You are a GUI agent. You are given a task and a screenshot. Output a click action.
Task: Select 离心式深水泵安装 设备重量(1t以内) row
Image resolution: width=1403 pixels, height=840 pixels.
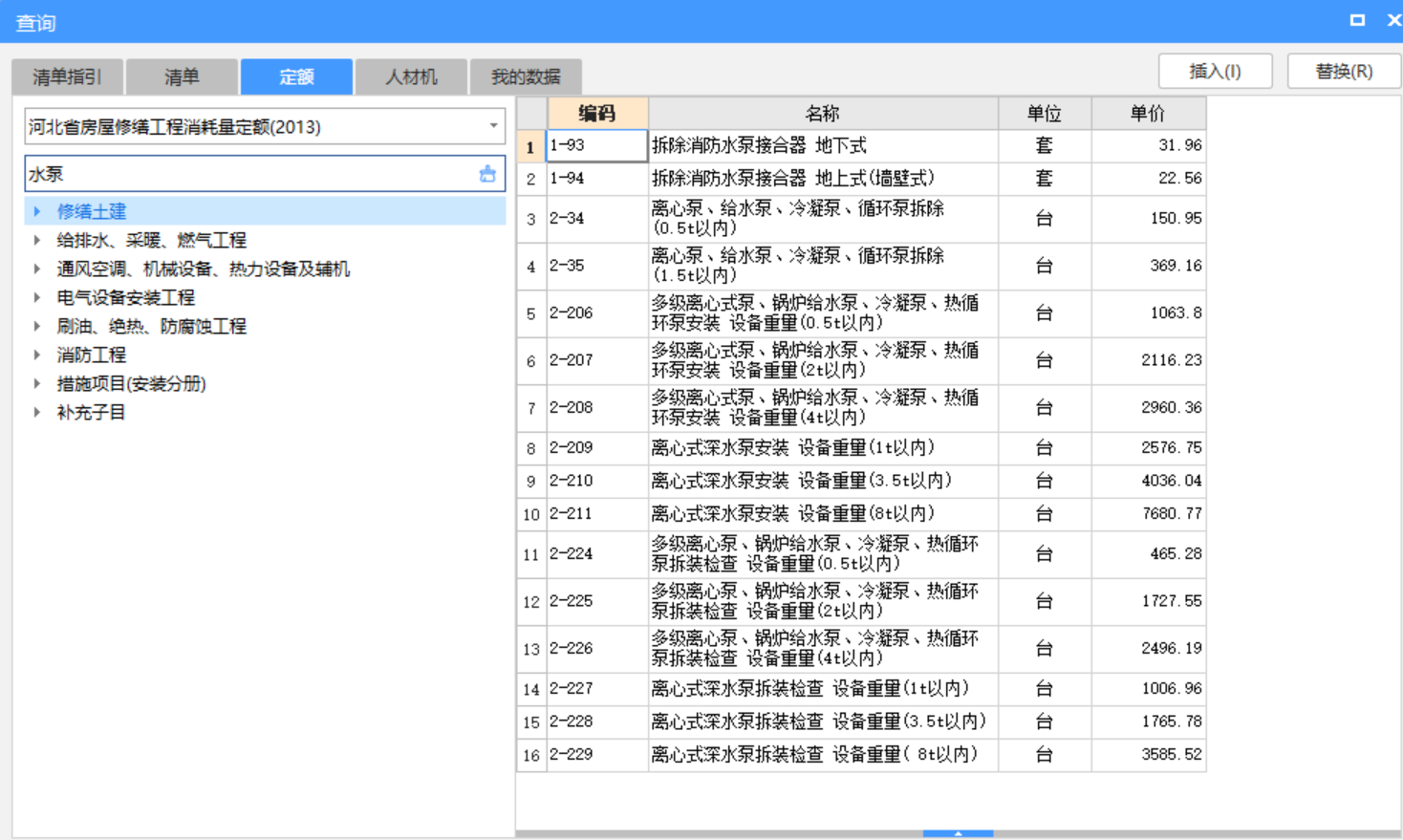coord(823,448)
